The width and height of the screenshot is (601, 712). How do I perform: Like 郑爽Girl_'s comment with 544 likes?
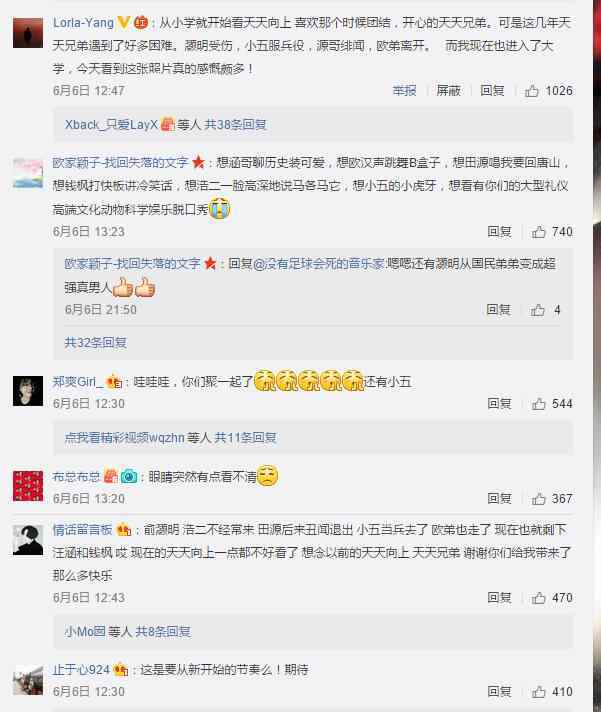click(552, 404)
